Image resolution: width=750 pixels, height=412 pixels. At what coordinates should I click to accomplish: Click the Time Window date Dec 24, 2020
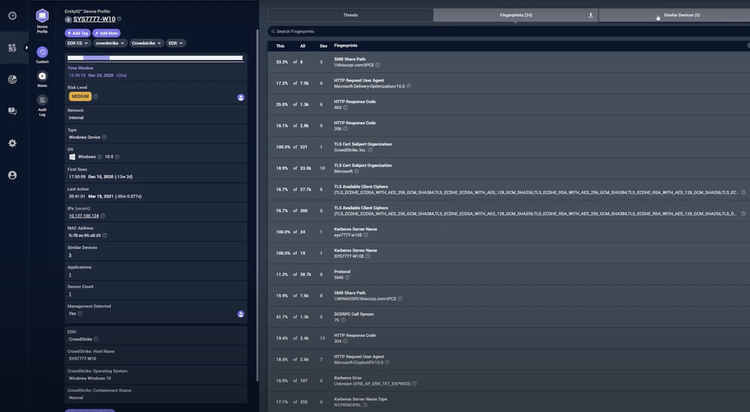(x=100, y=76)
